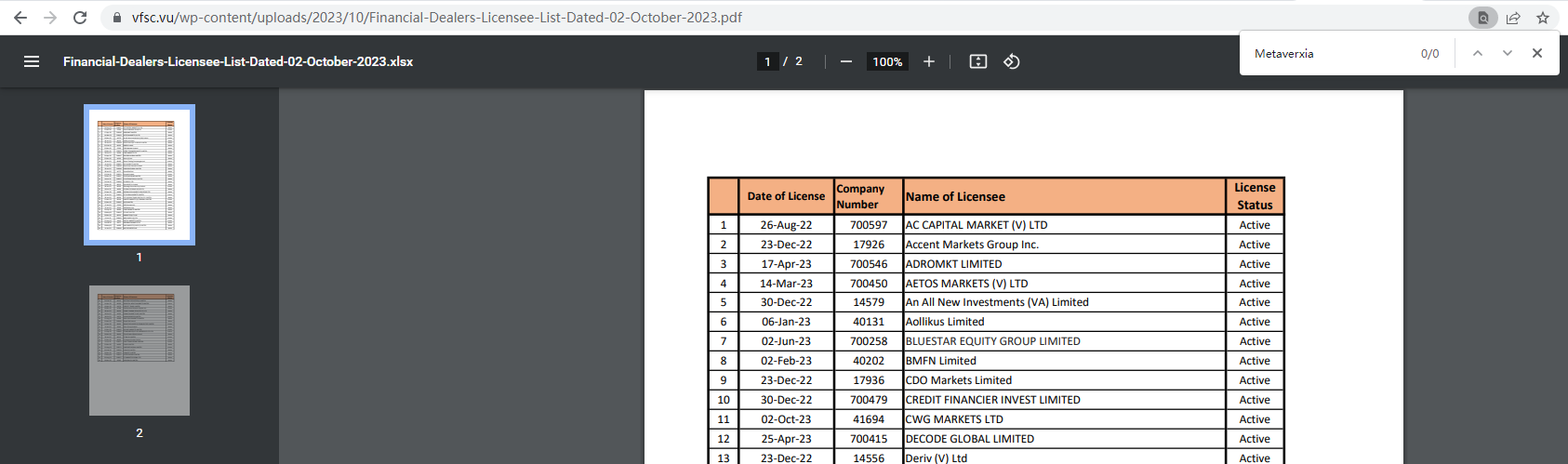
Task: Click date '06-Jan-23'
Action: pos(786,322)
